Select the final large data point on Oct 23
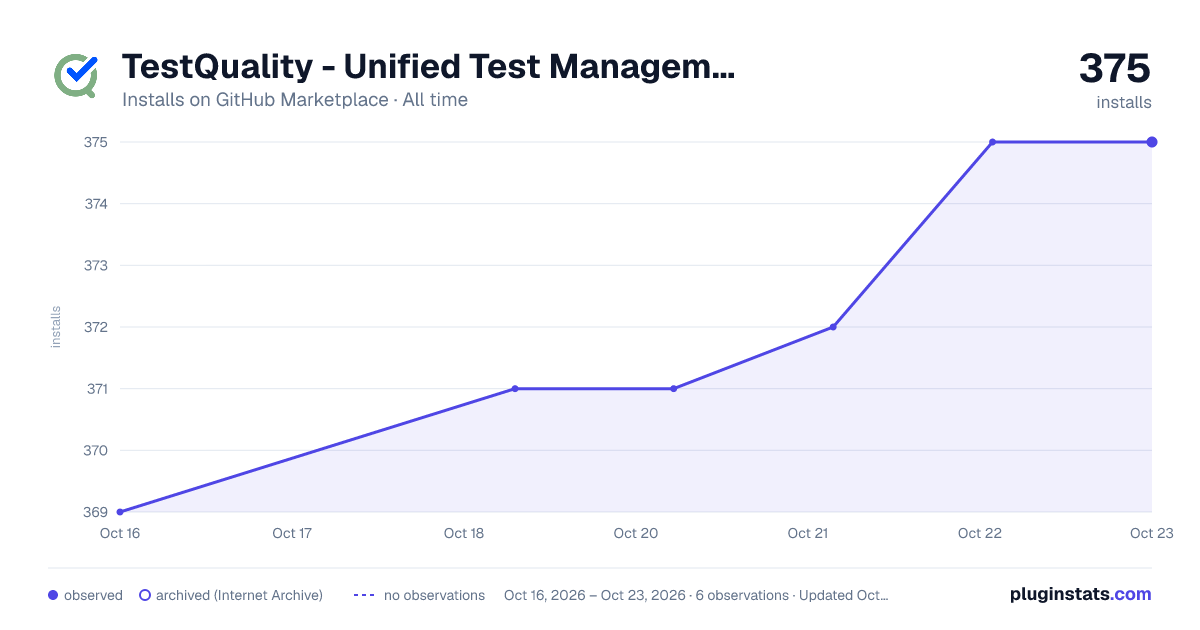Viewport: 1200px width, 630px height. click(1152, 142)
